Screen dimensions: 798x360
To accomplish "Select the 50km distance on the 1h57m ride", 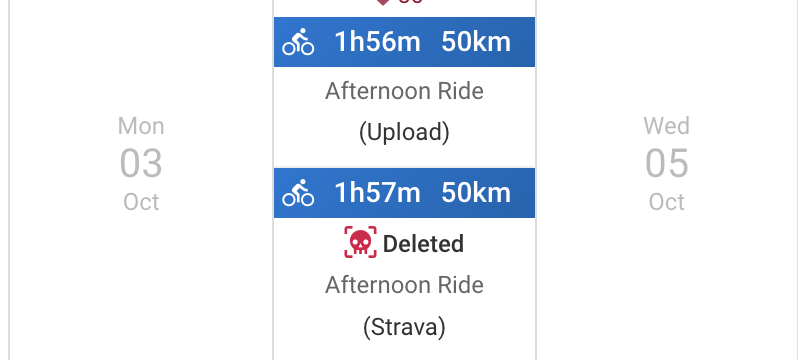I will coord(476,192).
